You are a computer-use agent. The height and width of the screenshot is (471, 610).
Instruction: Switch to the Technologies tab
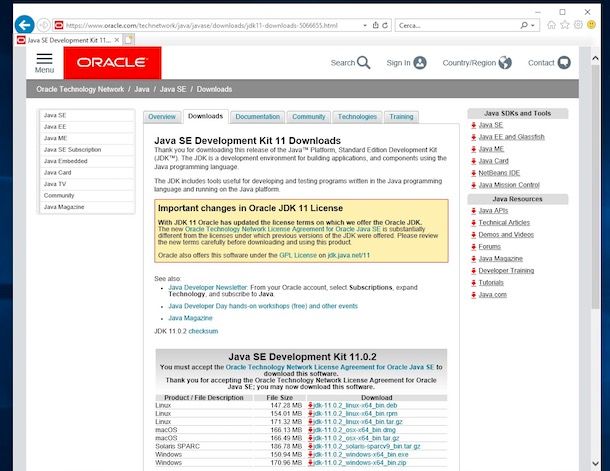(x=357, y=117)
